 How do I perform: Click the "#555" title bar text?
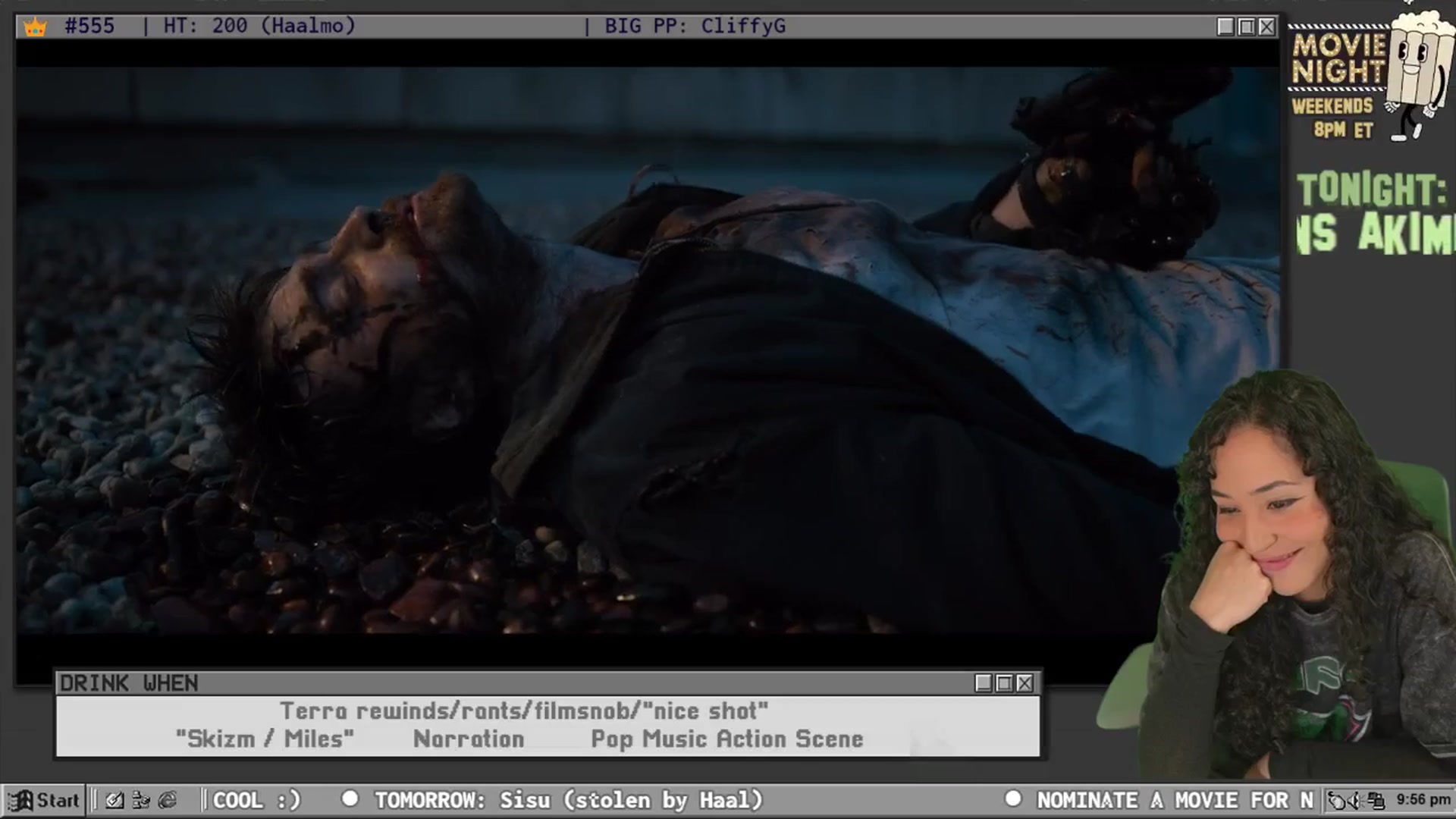tap(89, 26)
